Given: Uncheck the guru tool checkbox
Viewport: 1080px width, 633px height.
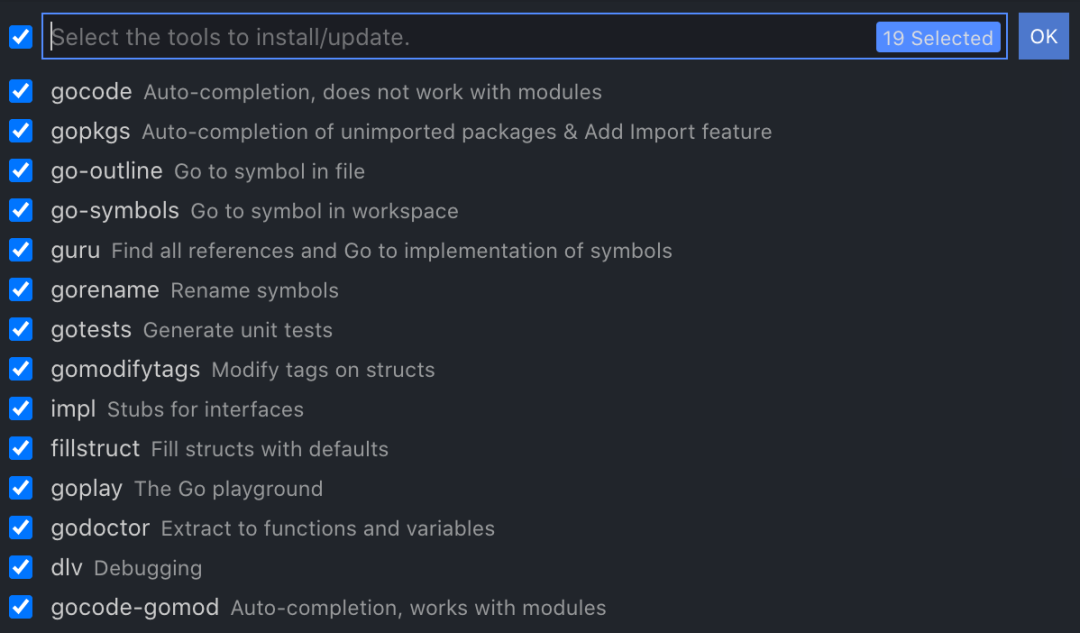Looking at the screenshot, I should click(x=21, y=250).
